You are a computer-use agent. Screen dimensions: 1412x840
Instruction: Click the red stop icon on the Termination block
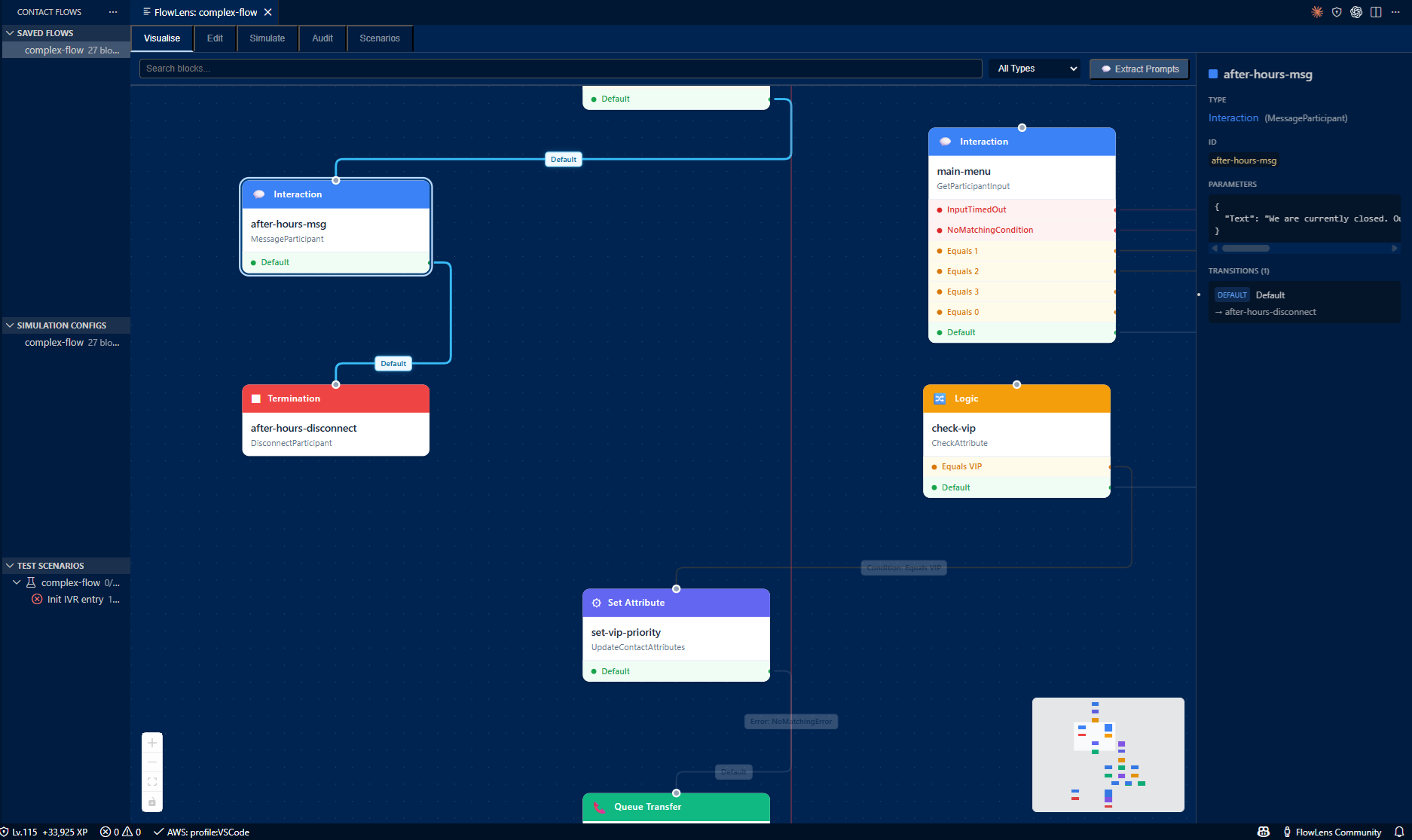pos(256,399)
